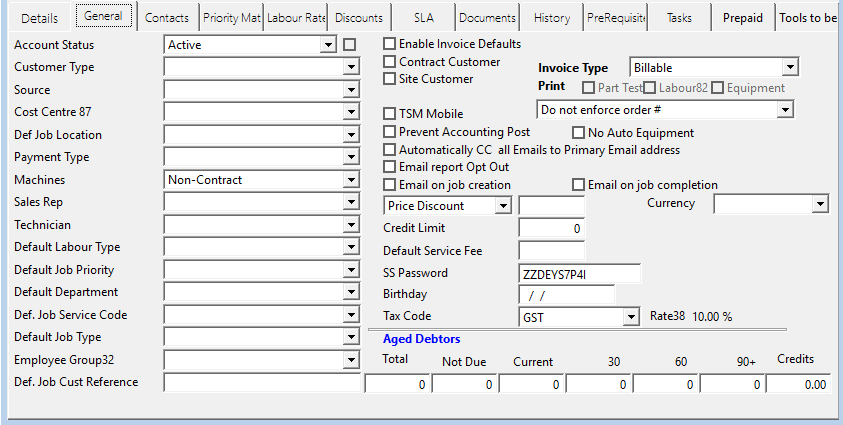This screenshot has width=843, height=425.
Task: Tick the Enable Invoice Defaults checkbox
Action: pos(391,44)
